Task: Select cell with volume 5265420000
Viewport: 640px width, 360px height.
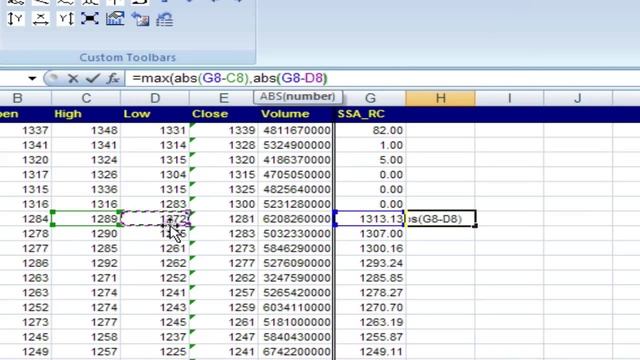Action: pyautogui.click(x=296, y=293)
